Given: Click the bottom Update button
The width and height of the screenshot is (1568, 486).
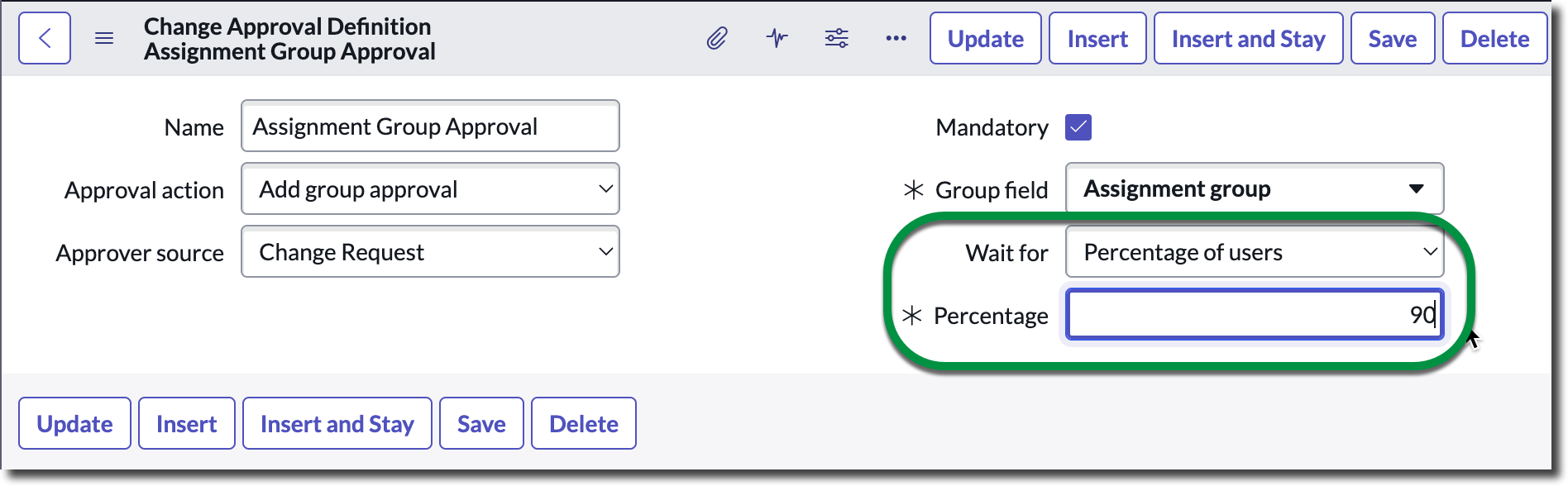Looking at the screenshot, I should tap(74, 423).
